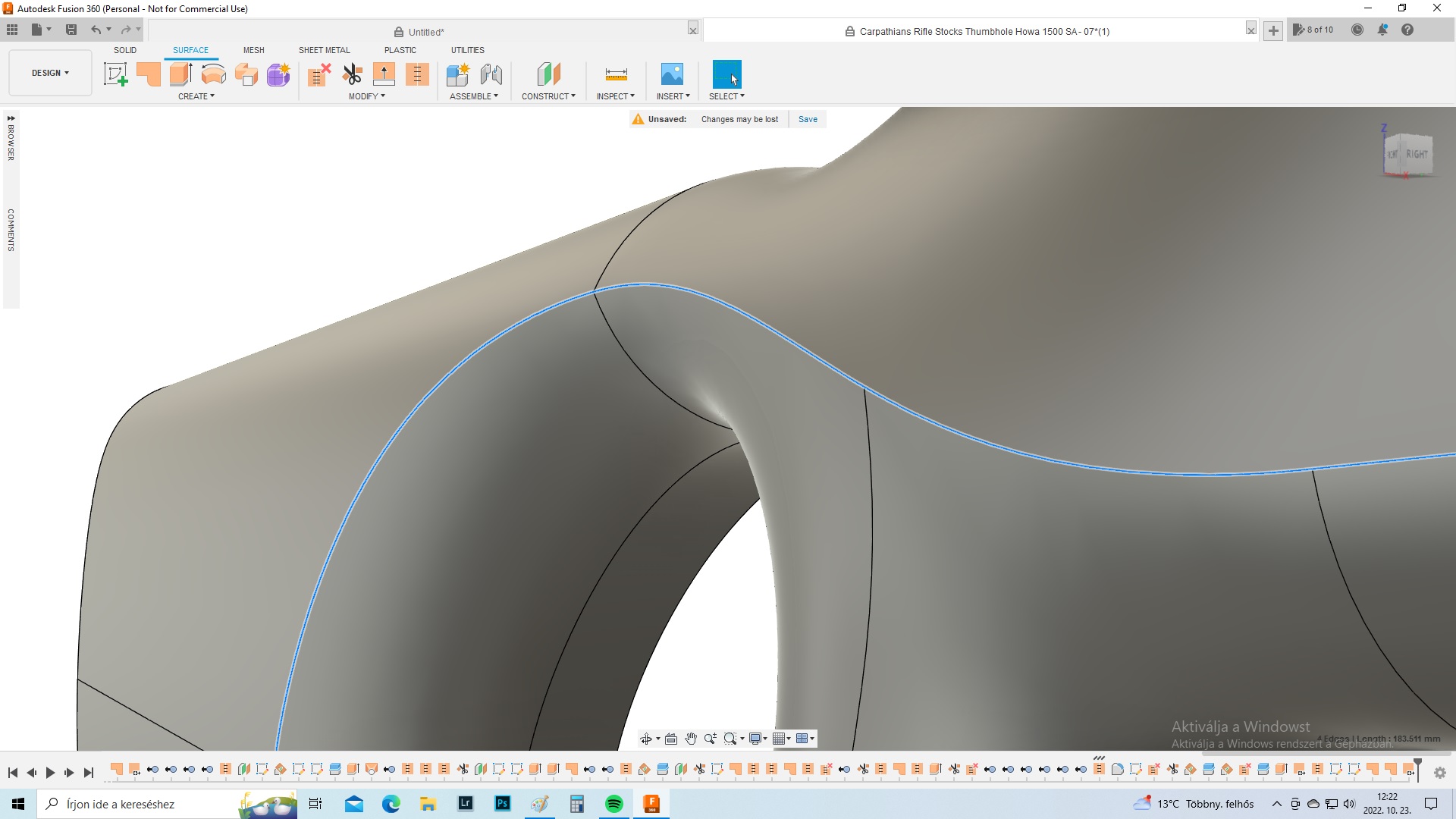Select the Create Sketch tool
1456x819 pixels.
pos(115,74)
